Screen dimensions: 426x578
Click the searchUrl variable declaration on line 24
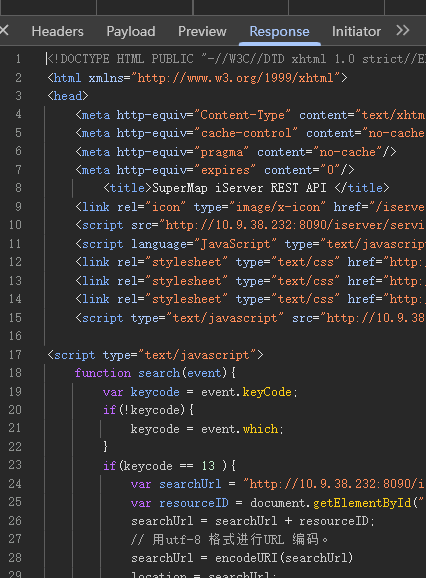pos(176,484)
